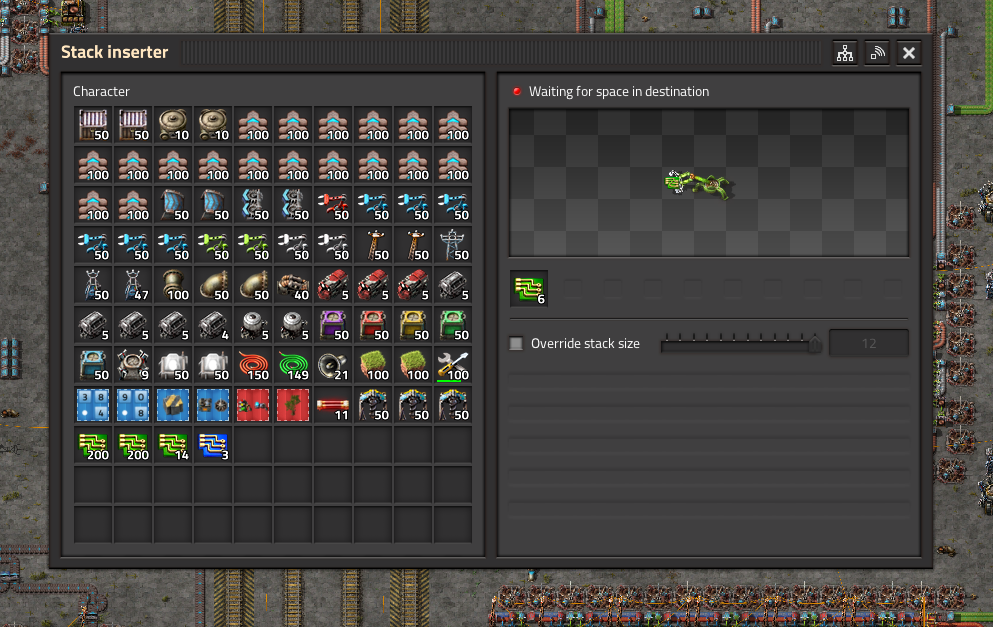The height and width of the screenshot is (627, 993).
Task: Select the green buffer chest
Action: click(x=453, y=324)
